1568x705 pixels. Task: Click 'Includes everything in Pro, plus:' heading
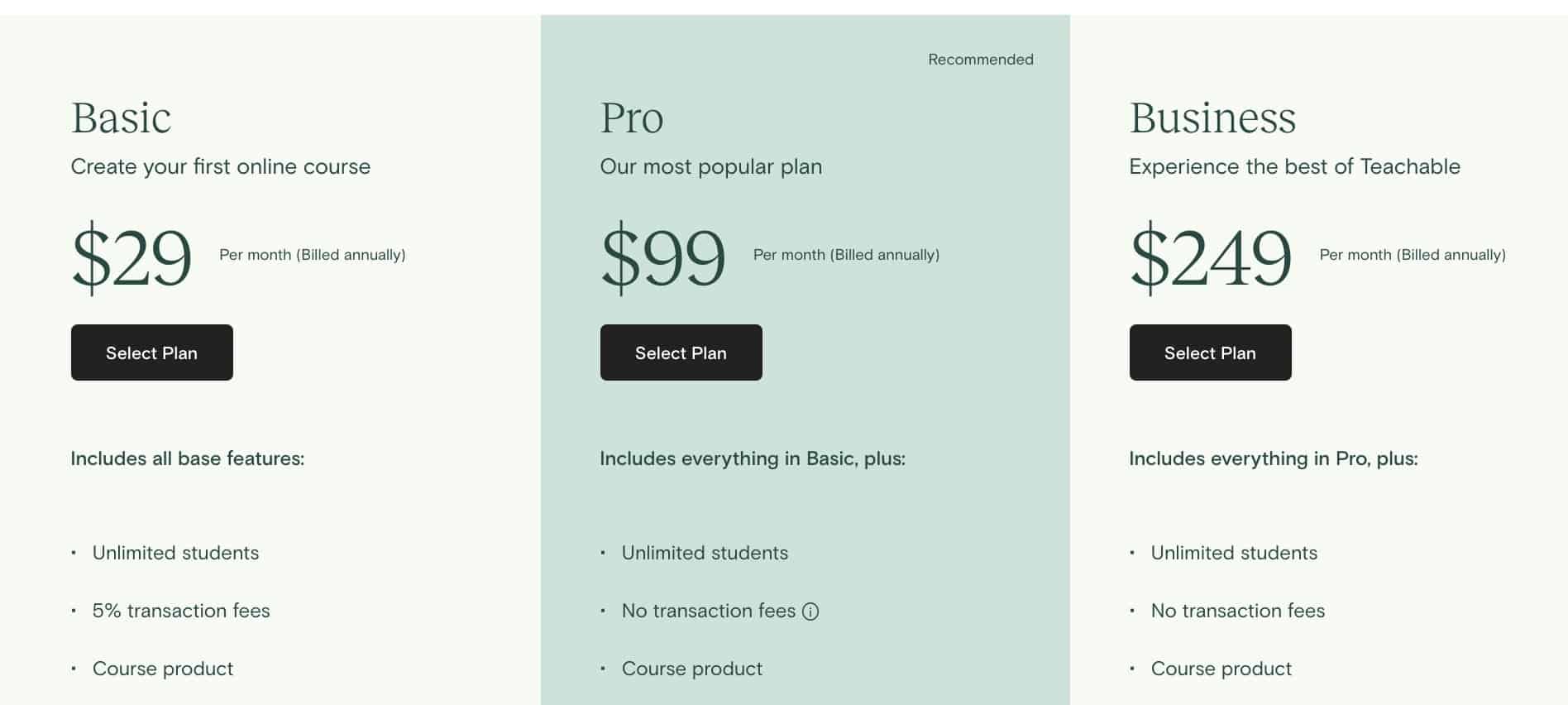click(x=1273, y=458)
